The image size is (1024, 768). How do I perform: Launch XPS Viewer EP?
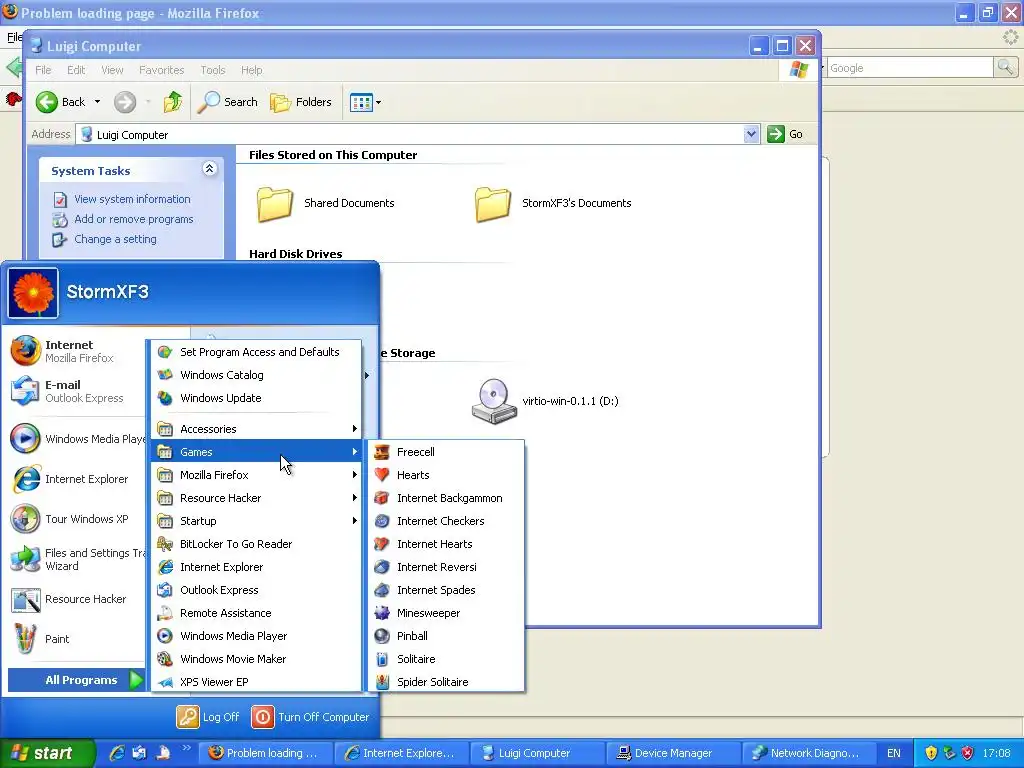pyautogui.click(x=257, y=682)
